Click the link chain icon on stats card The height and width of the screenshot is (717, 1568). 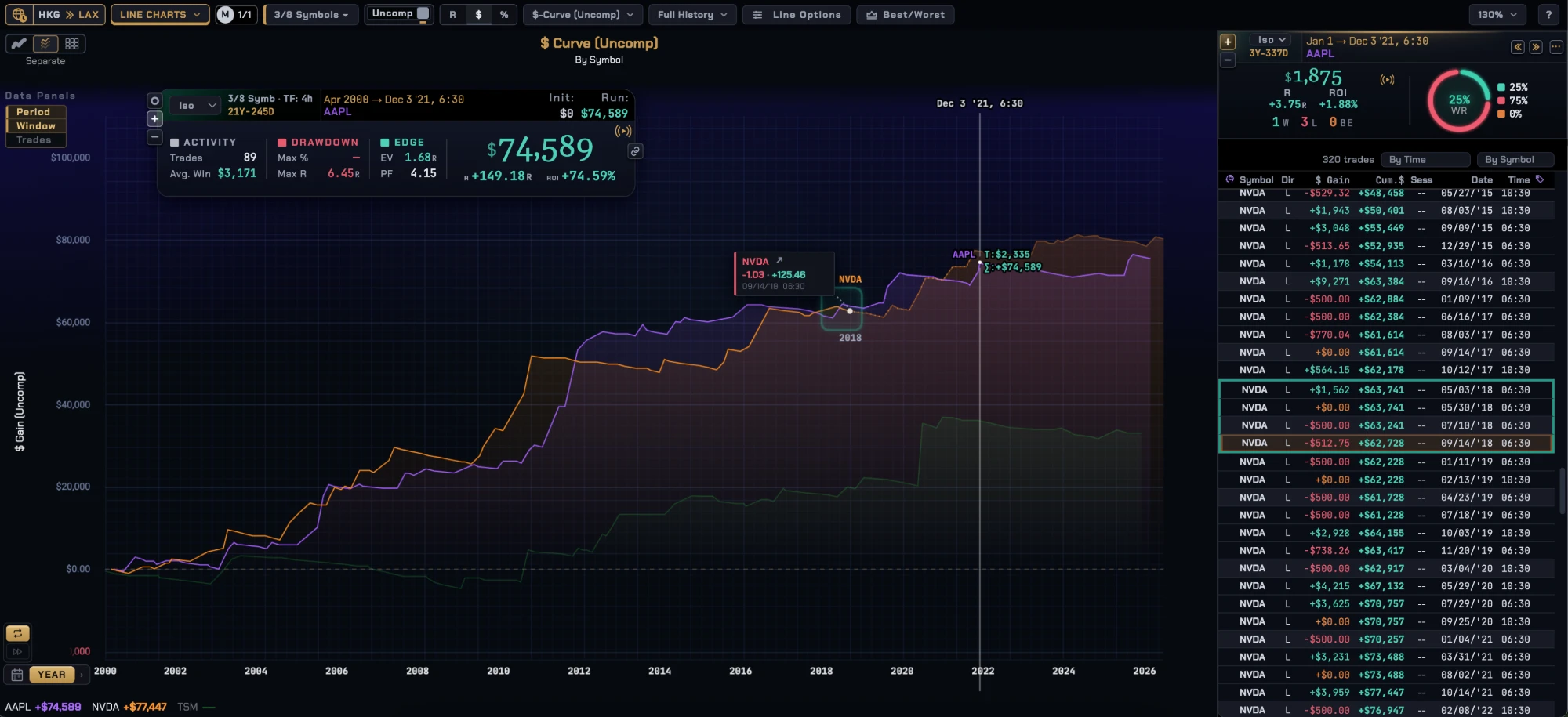click(x=635, y=151)
